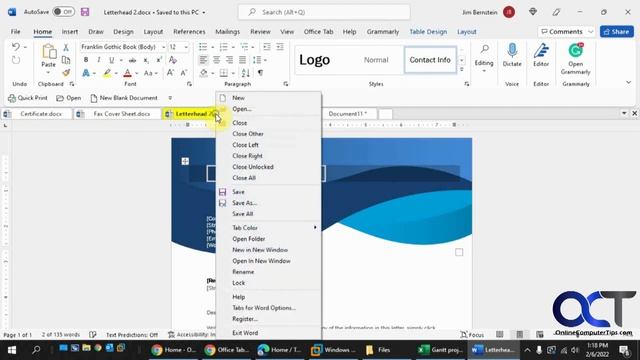
Task: Open Excel Gantt project in taskbar
Action: tap(440, 350)
